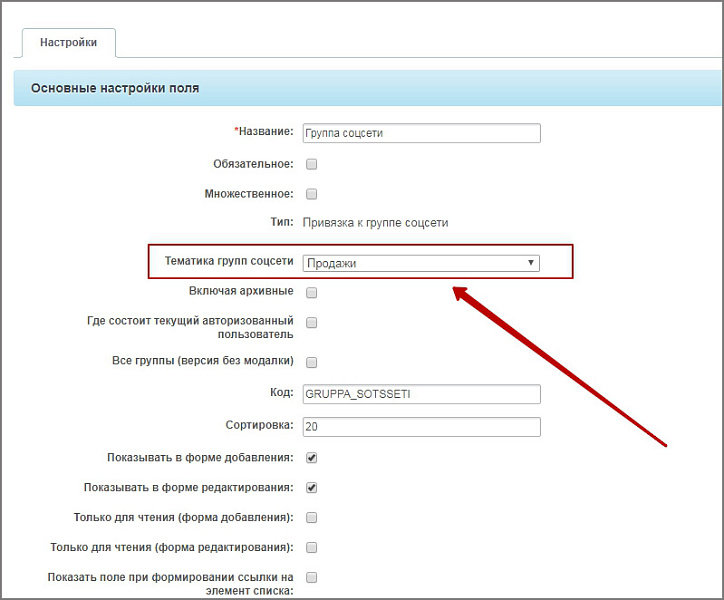
Task: Check the Включая архивные option
Action: click(x=312, y=292)
